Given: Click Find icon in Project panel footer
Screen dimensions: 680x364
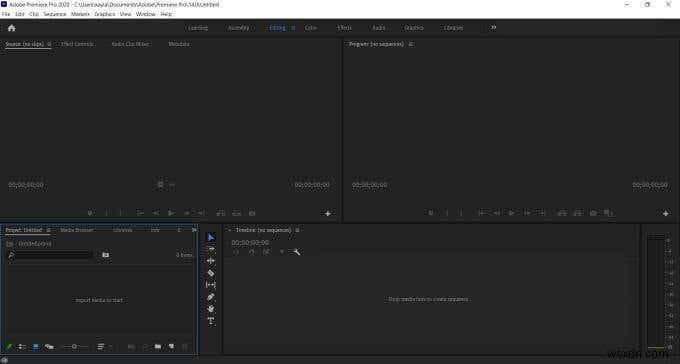Looking at the screenshot, I should 145,347.
